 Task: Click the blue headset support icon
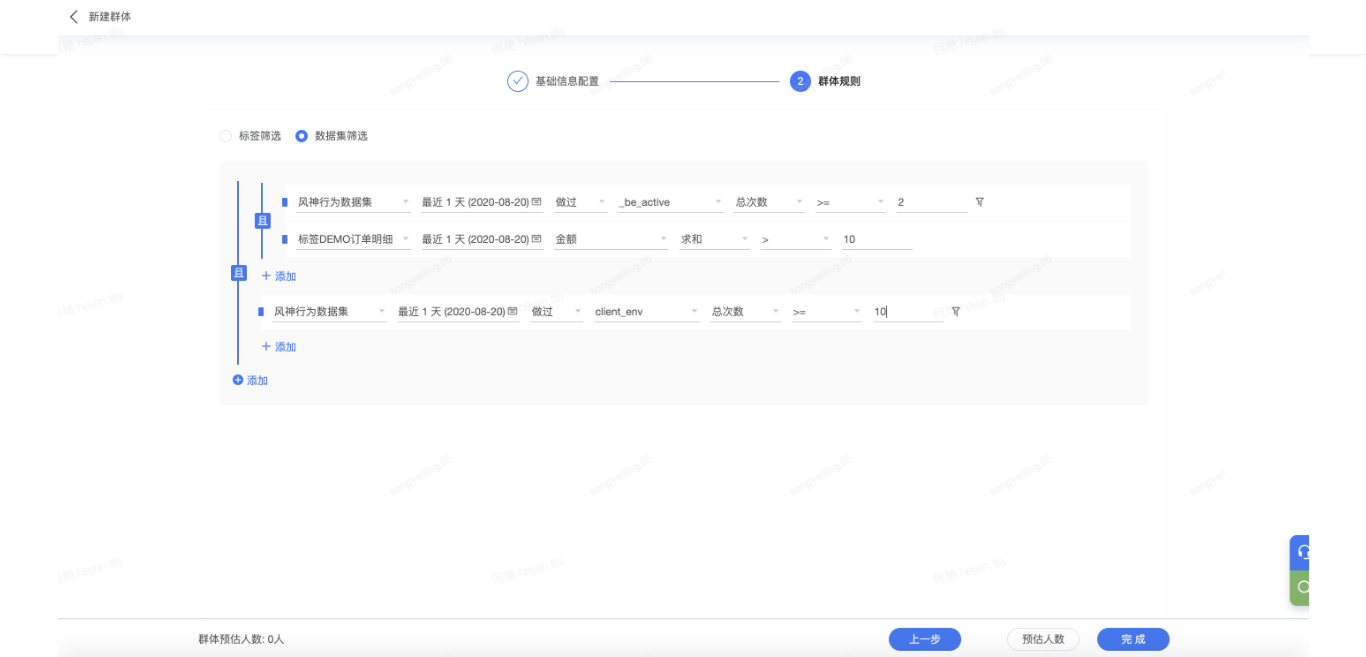coord(1302,552)
